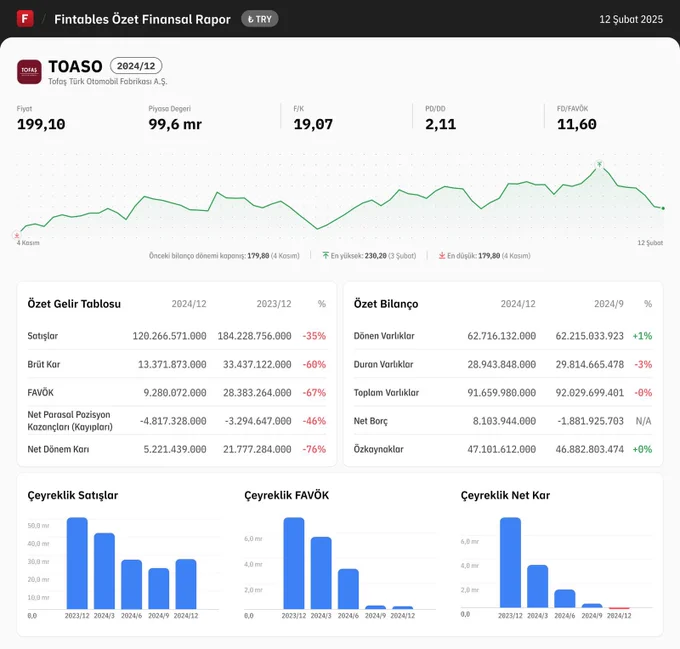Click the red down-arrow icon beside En düşük
This screenshot has width=680, height=649.
[442, 255]
